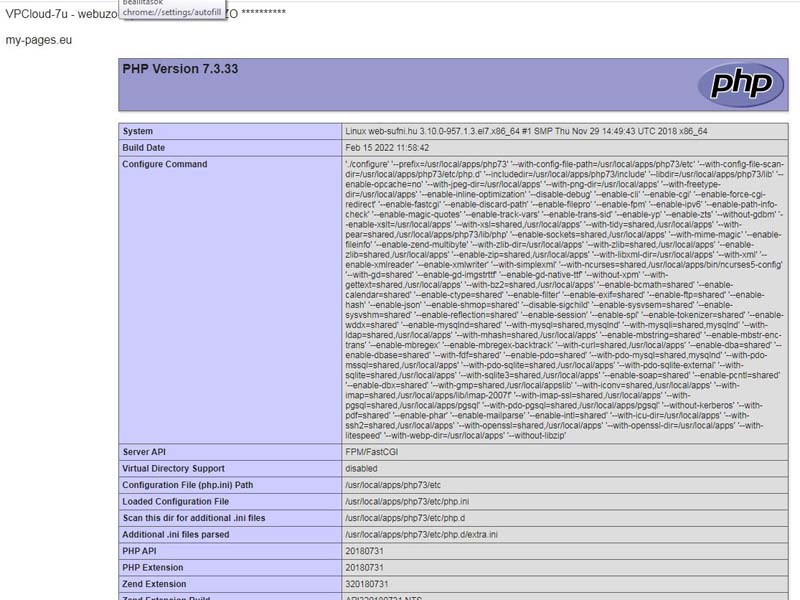This screenshot has height=600, width=800.
Task: Click the Server API label
Action: (x=144, y=452)
